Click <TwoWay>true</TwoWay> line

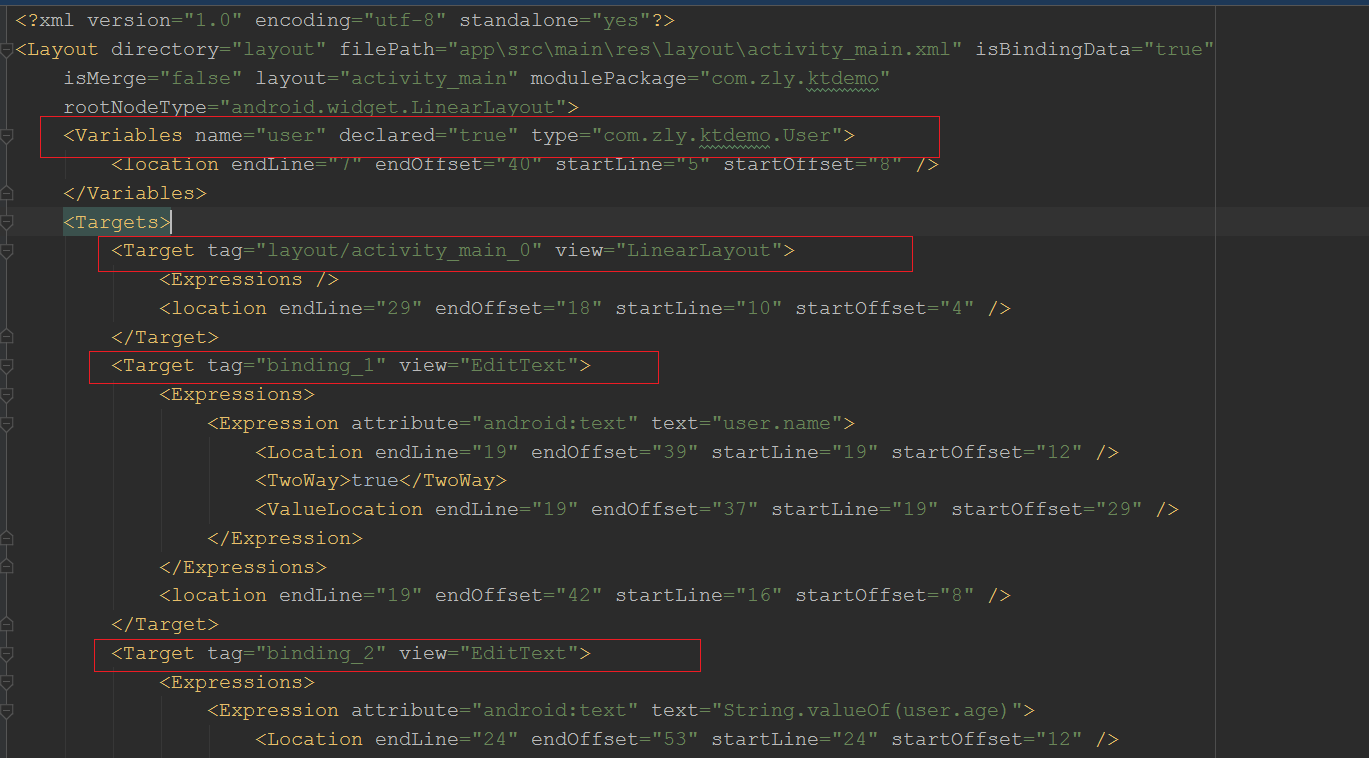[381, 480]
